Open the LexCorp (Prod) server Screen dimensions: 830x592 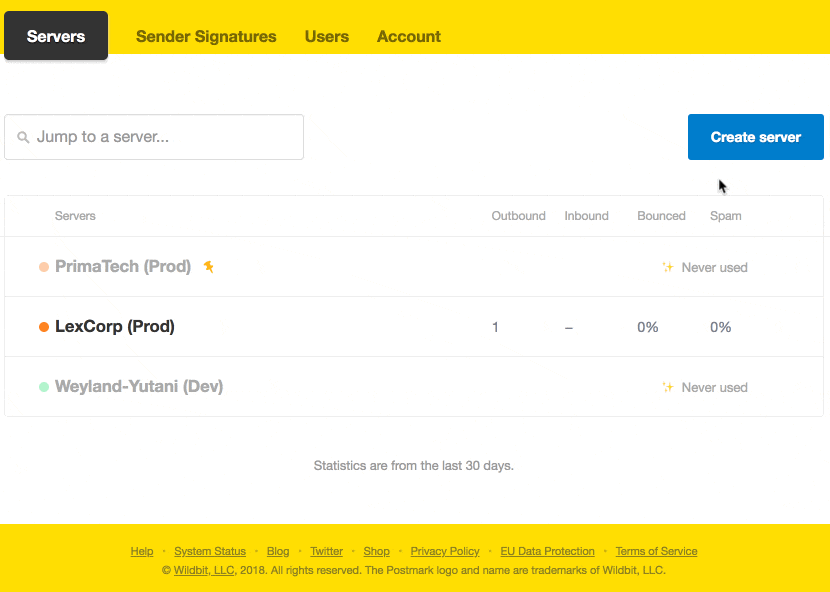pos(115,327)
